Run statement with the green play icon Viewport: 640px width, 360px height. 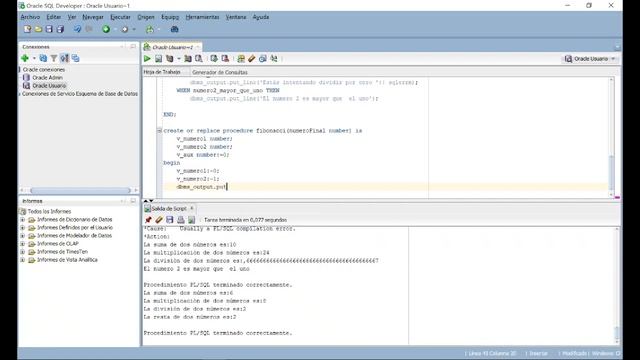tap(147, 59)
